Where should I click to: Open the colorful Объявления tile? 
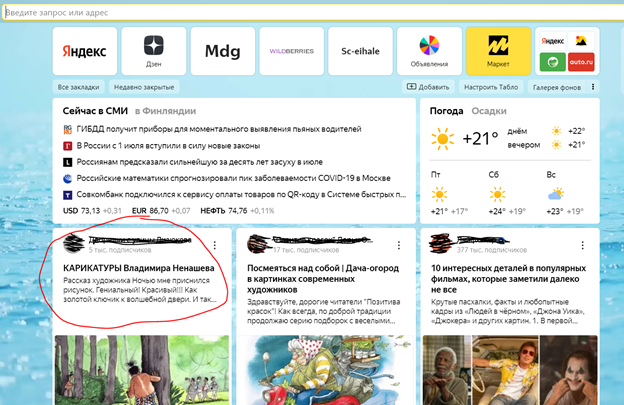coord(429,51)
